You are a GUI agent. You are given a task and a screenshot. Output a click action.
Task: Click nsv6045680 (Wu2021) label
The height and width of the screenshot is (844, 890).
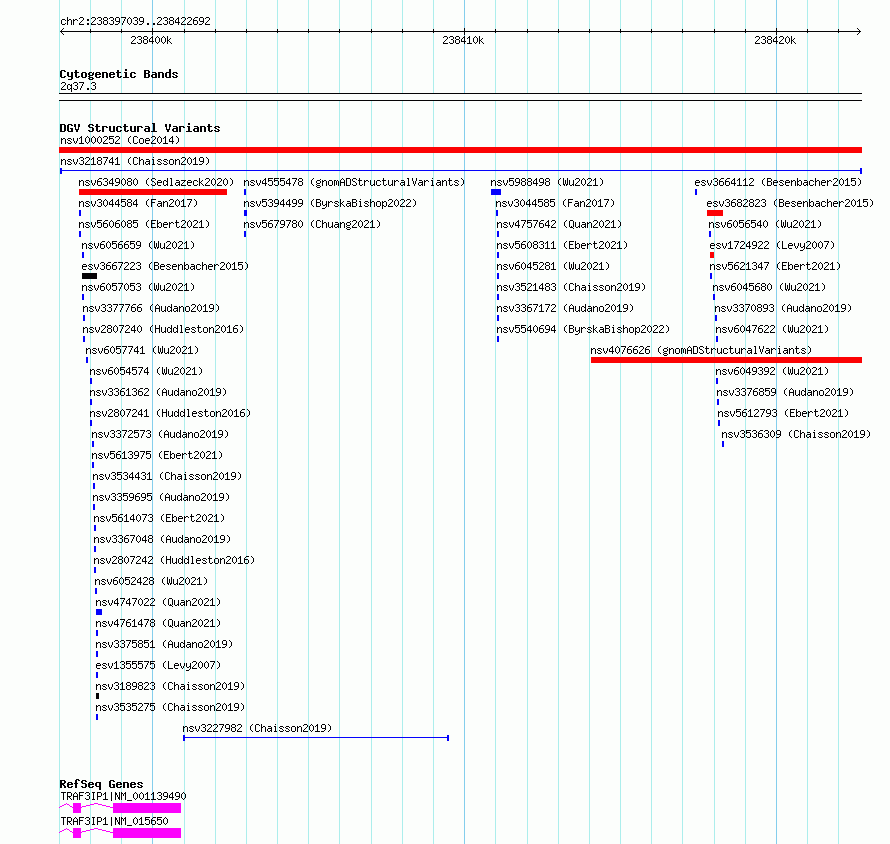pos(769,287)
